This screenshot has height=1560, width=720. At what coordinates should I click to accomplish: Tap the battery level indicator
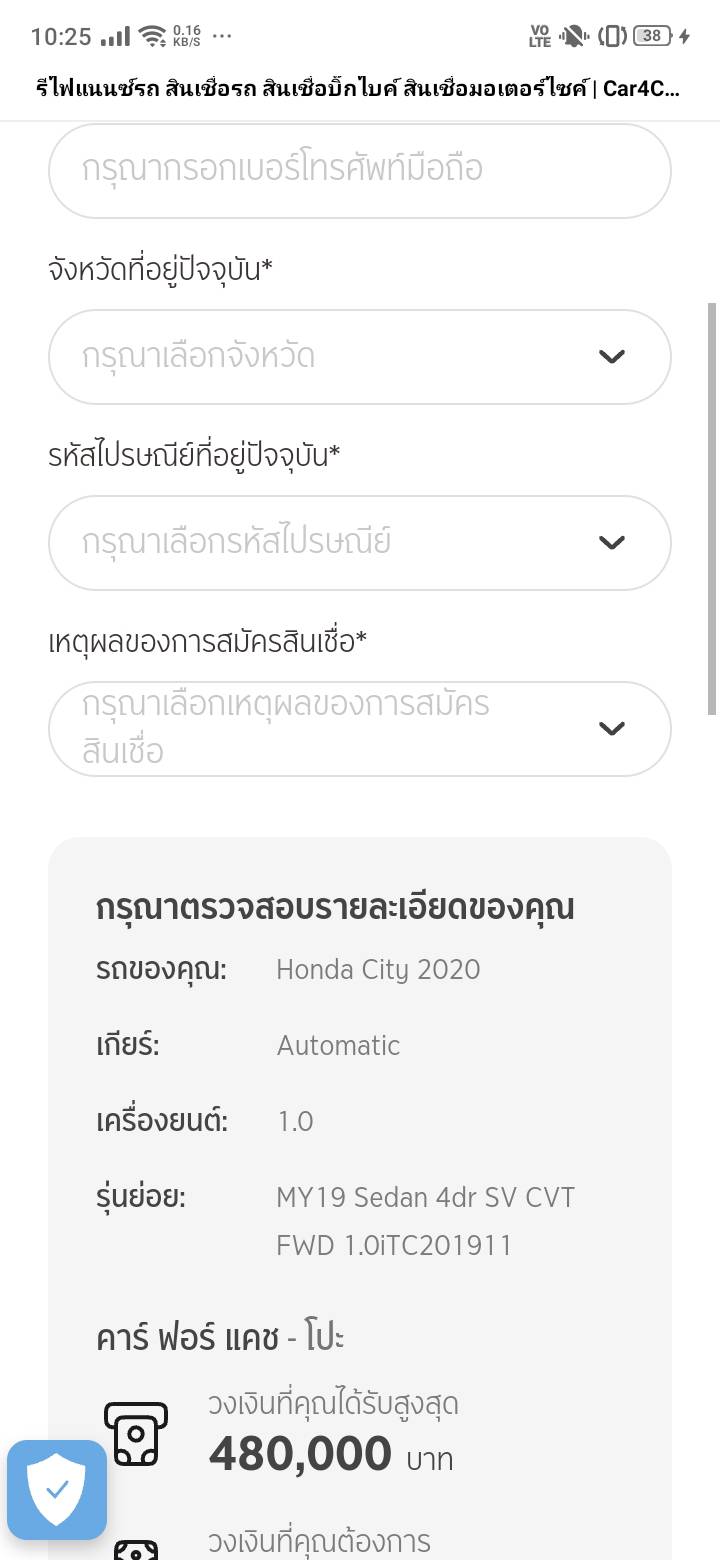click(651, 36)
